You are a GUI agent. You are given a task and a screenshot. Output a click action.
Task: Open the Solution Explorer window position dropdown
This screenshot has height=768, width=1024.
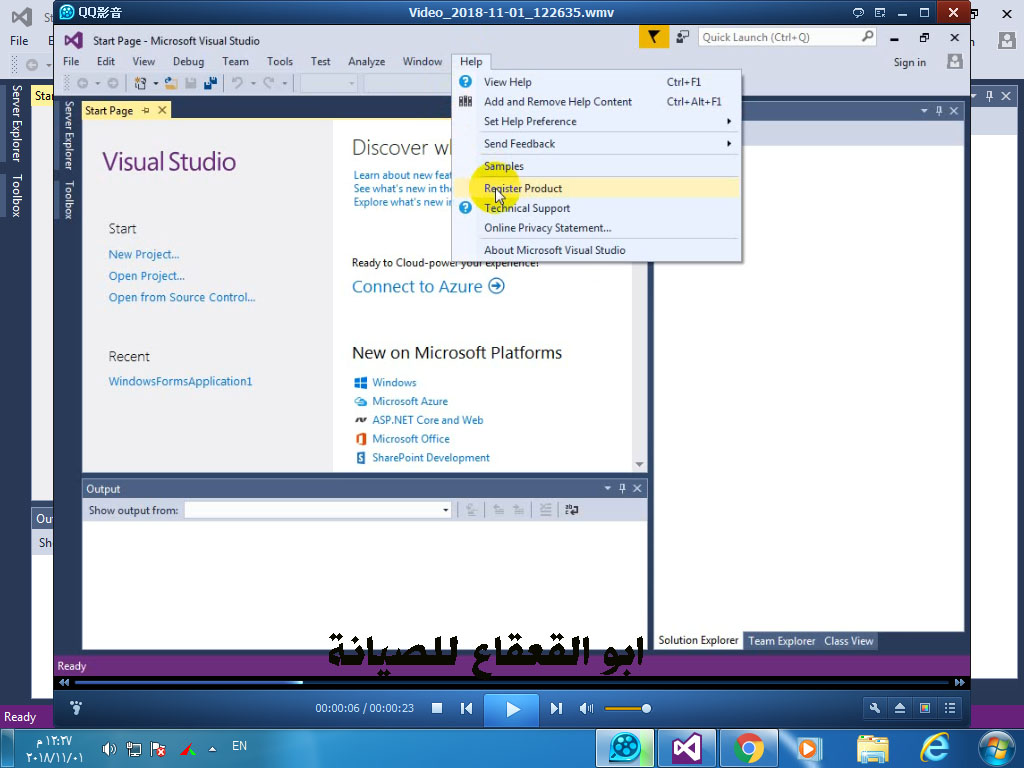tap(924, 111)
